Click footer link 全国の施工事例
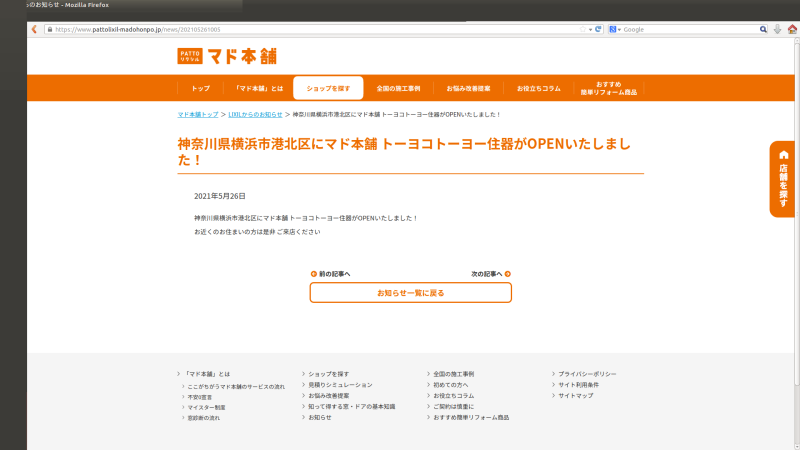The image size is (800, 450). click(454, 374)
